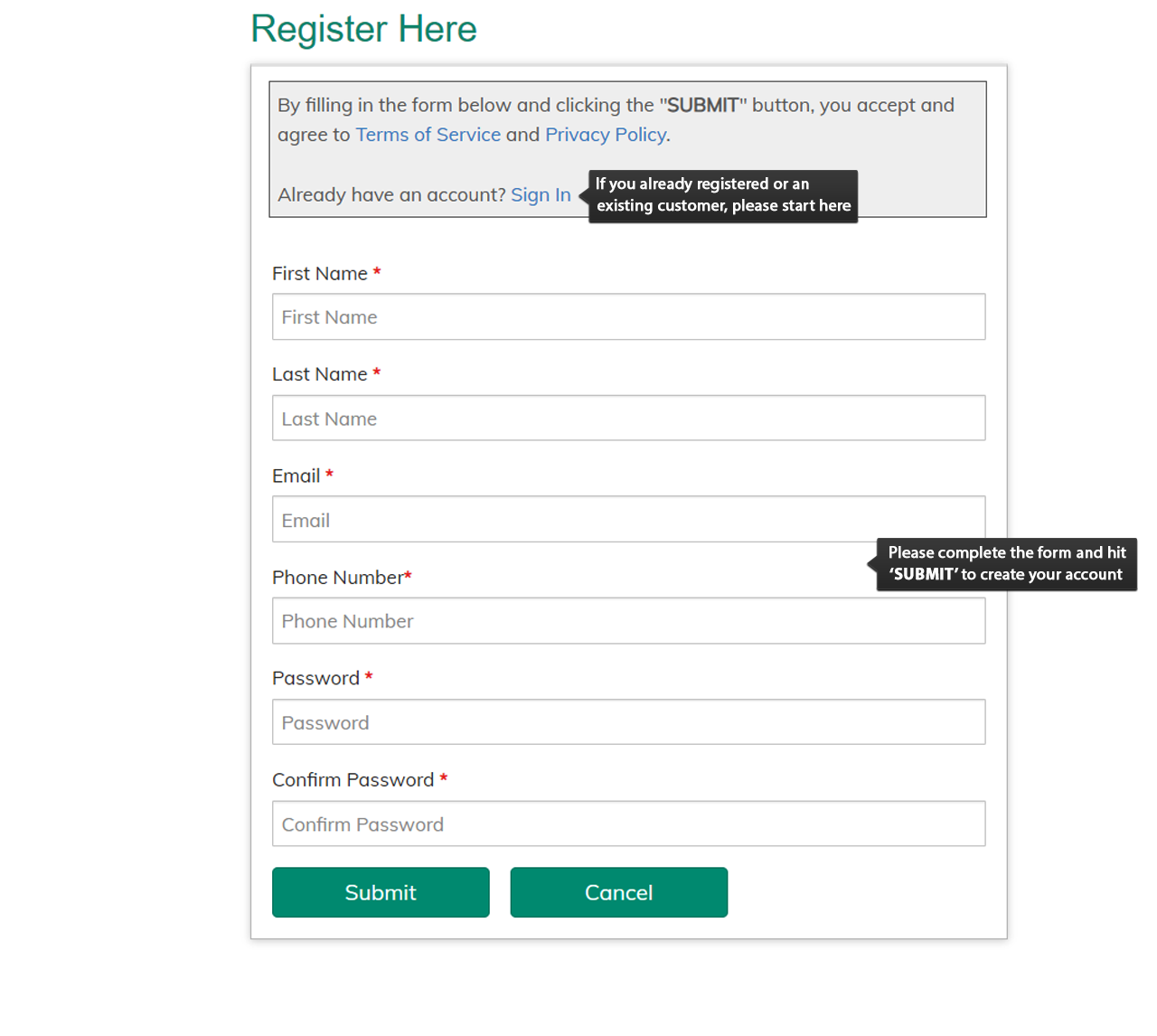Click the First Name field label
The image size is (1157, 1036).
[320, 273]
